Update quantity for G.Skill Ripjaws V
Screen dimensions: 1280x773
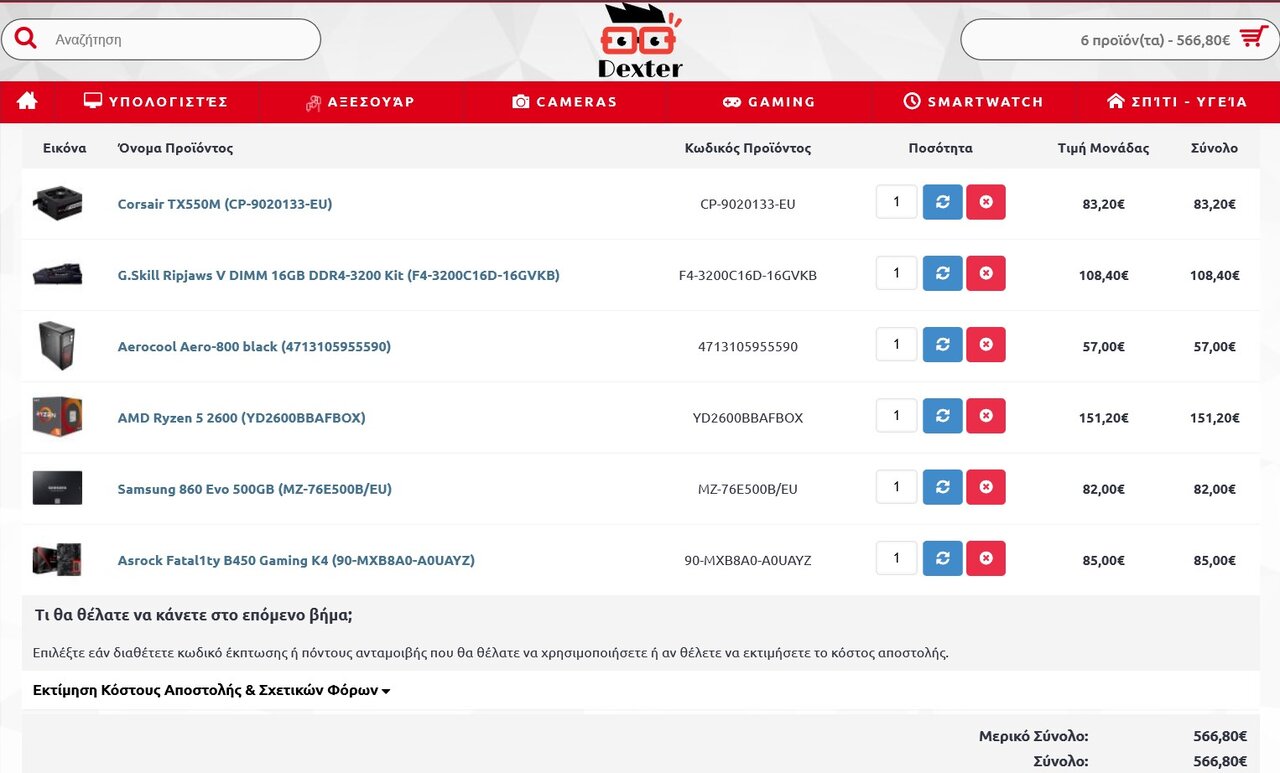(x=942, y=273)
